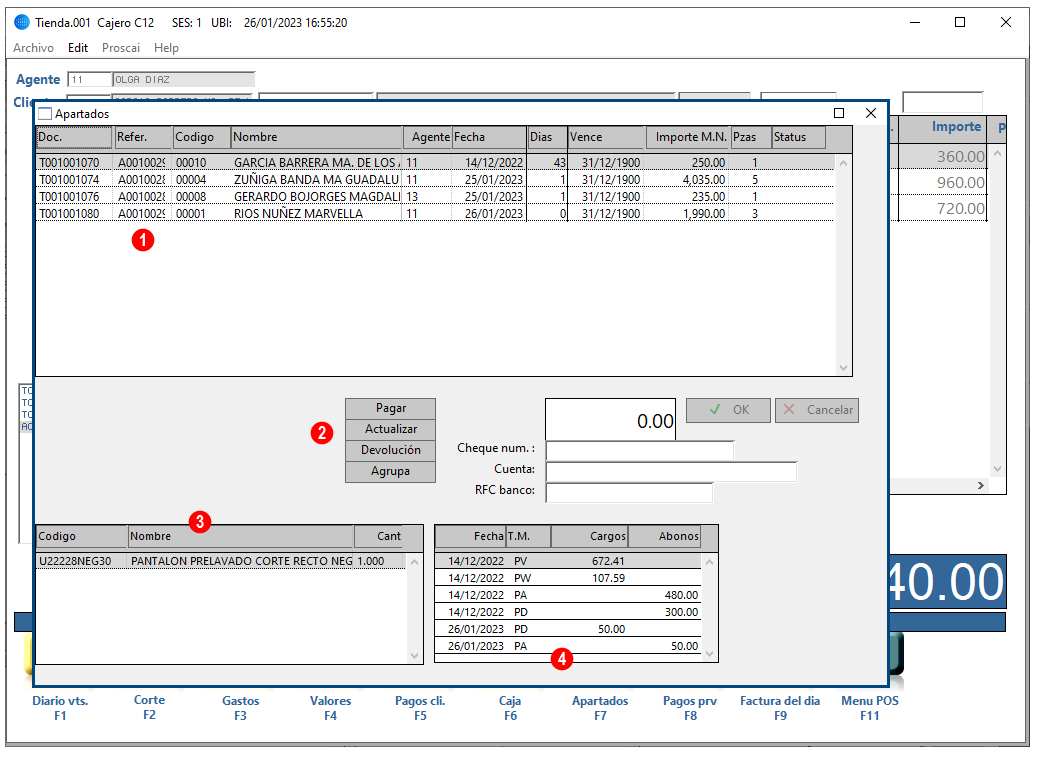Open Gastos F3 shortcut

(240, 708)
